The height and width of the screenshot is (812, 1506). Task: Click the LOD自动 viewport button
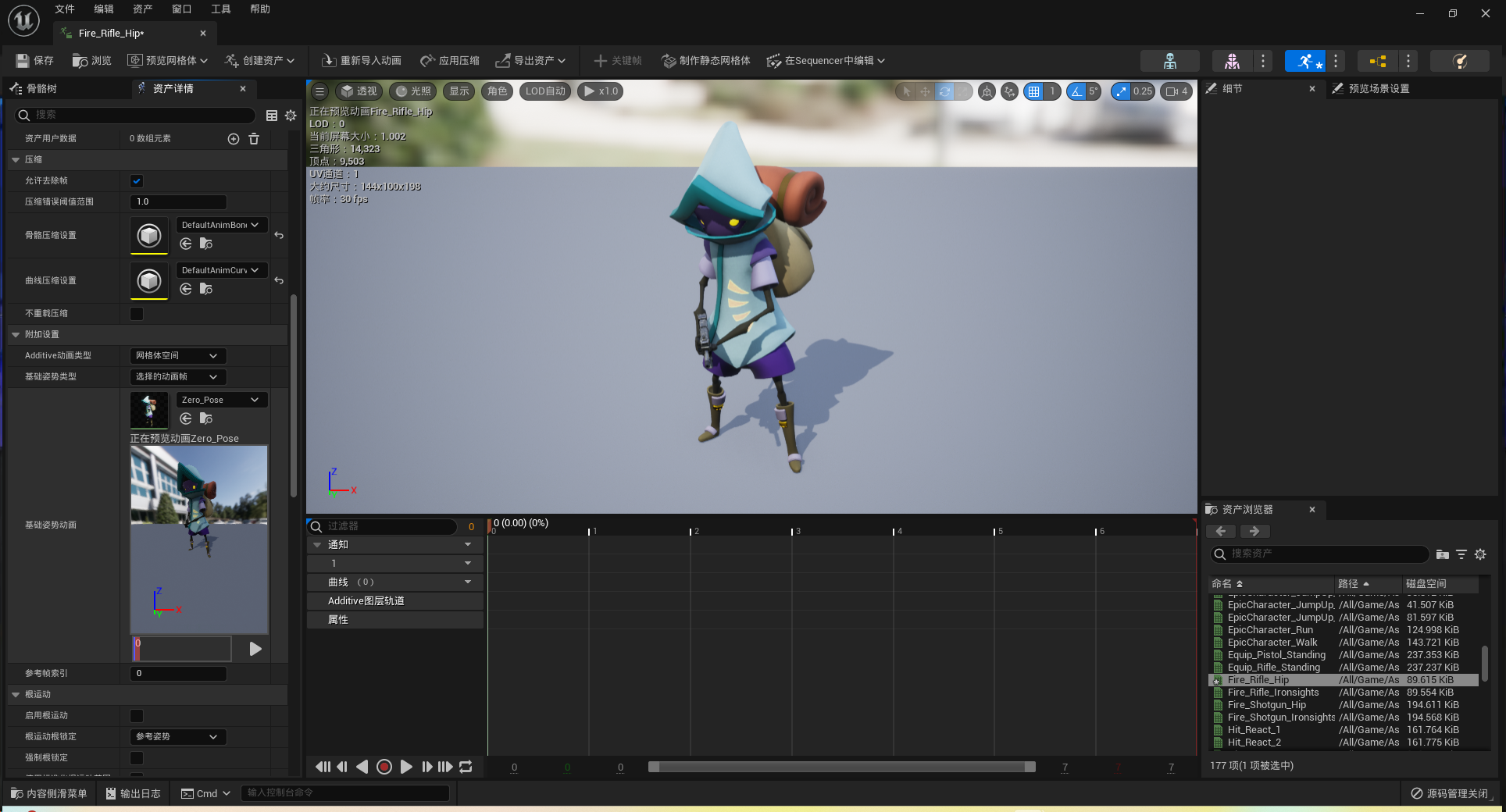point(545,91)
